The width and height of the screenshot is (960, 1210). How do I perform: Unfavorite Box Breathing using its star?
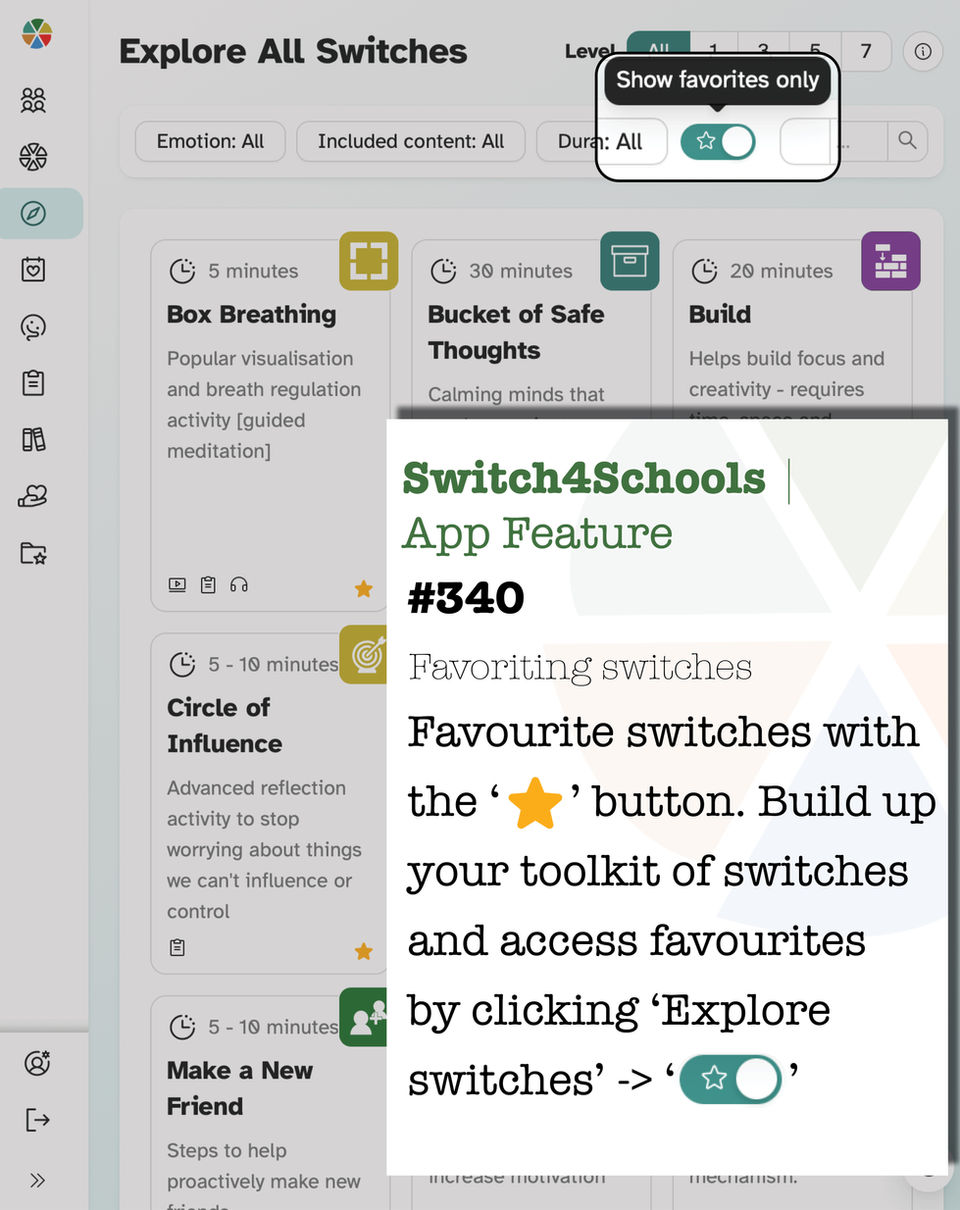click(363, 589)
